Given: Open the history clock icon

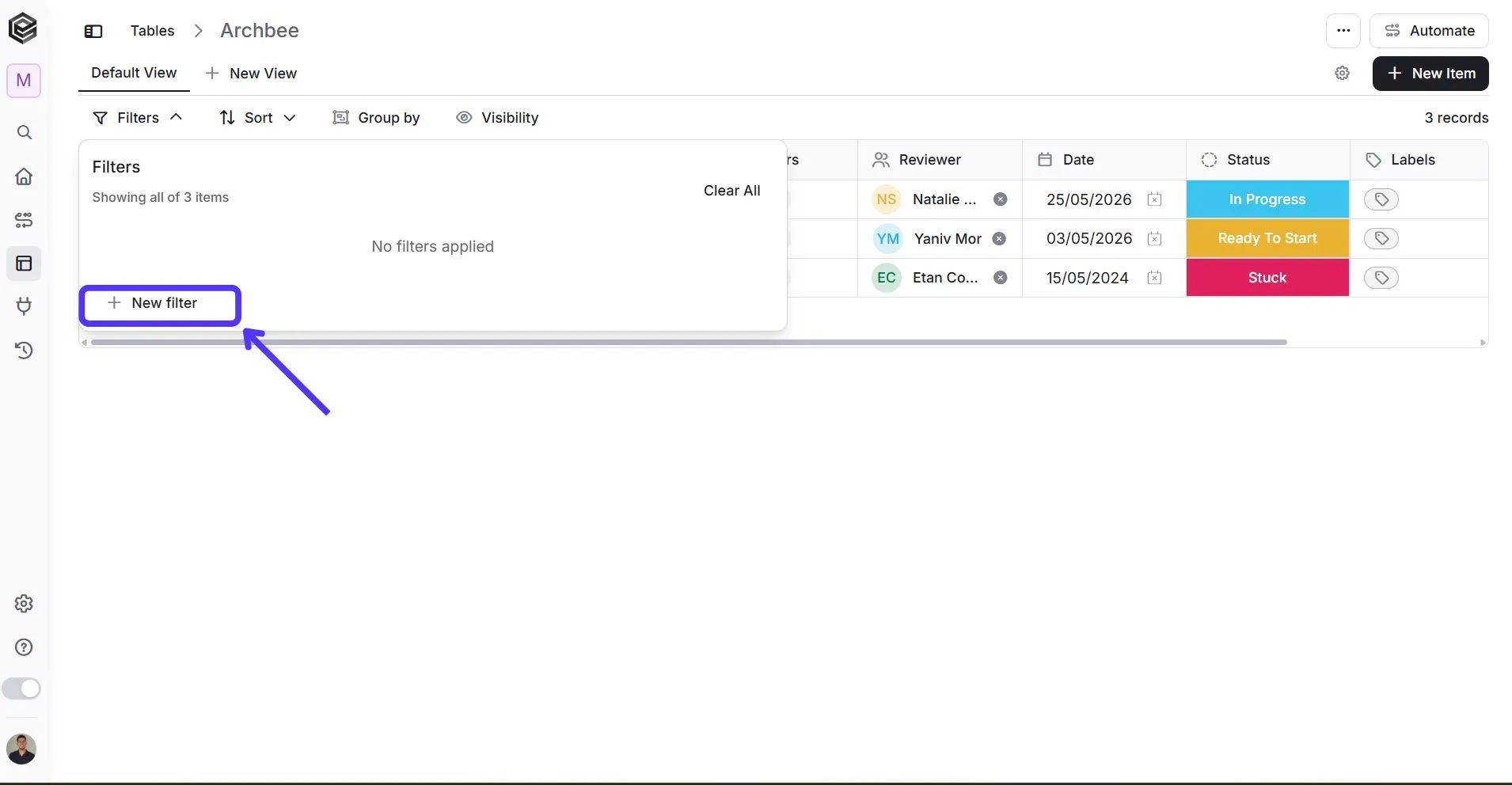Looking at the screenshot, I should point(25,350).
